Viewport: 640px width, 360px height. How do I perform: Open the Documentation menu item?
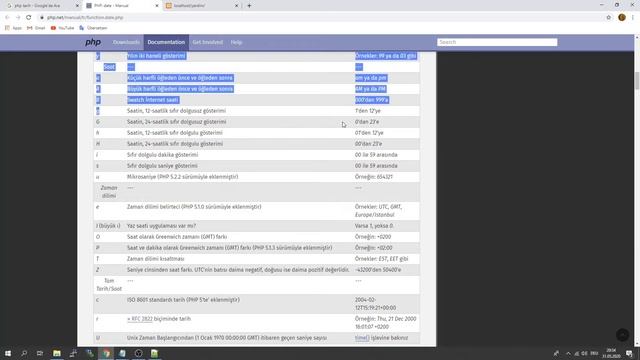166,42
